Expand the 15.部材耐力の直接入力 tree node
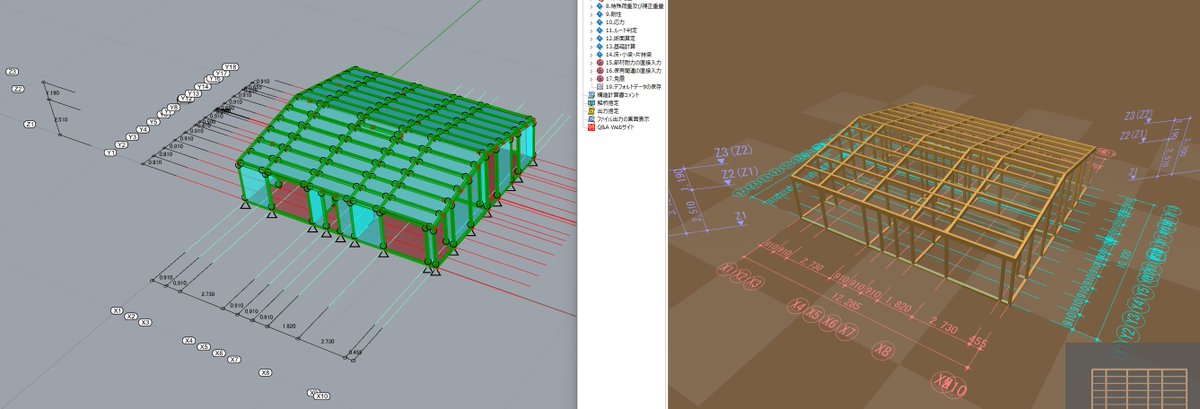1200x409 pixels. click(591, 63)
